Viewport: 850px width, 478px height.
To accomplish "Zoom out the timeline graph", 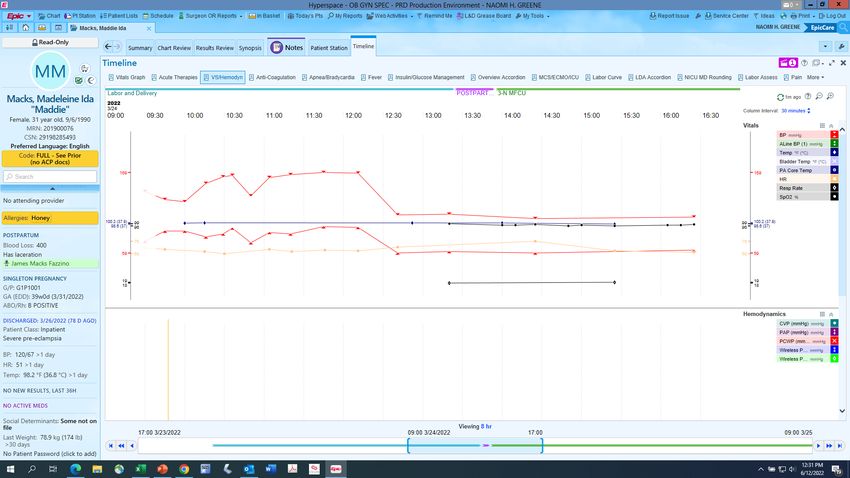I will coord(819,96).
